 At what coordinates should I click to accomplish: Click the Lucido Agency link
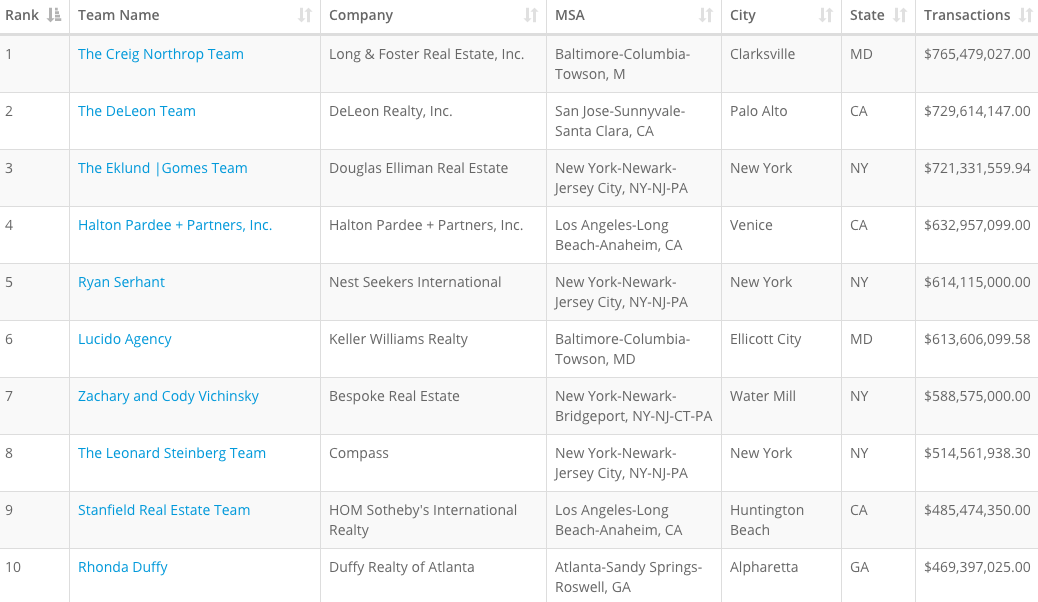pos(125,339)
